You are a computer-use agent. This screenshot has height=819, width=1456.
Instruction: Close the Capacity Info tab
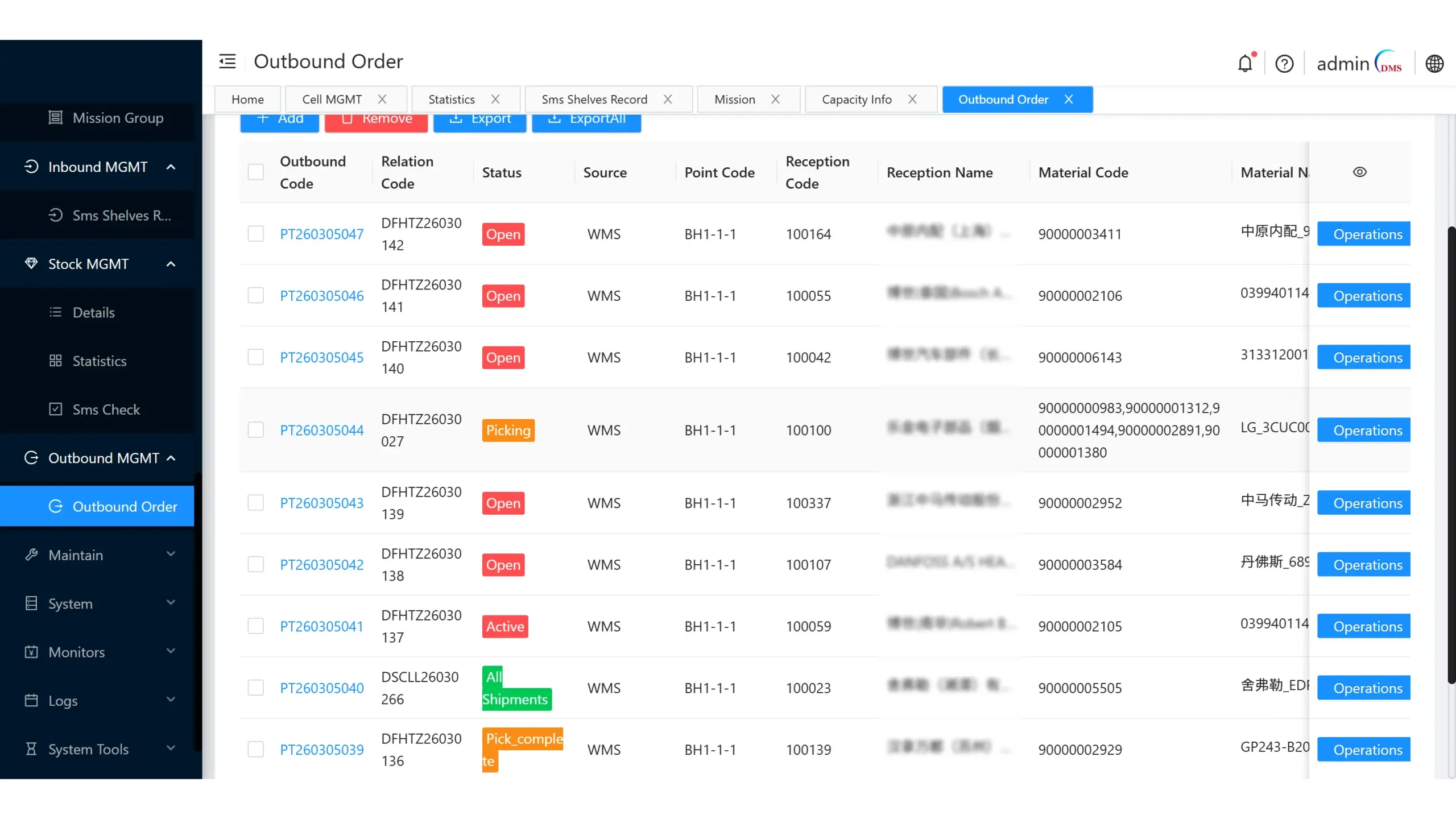tap(912, 100)
